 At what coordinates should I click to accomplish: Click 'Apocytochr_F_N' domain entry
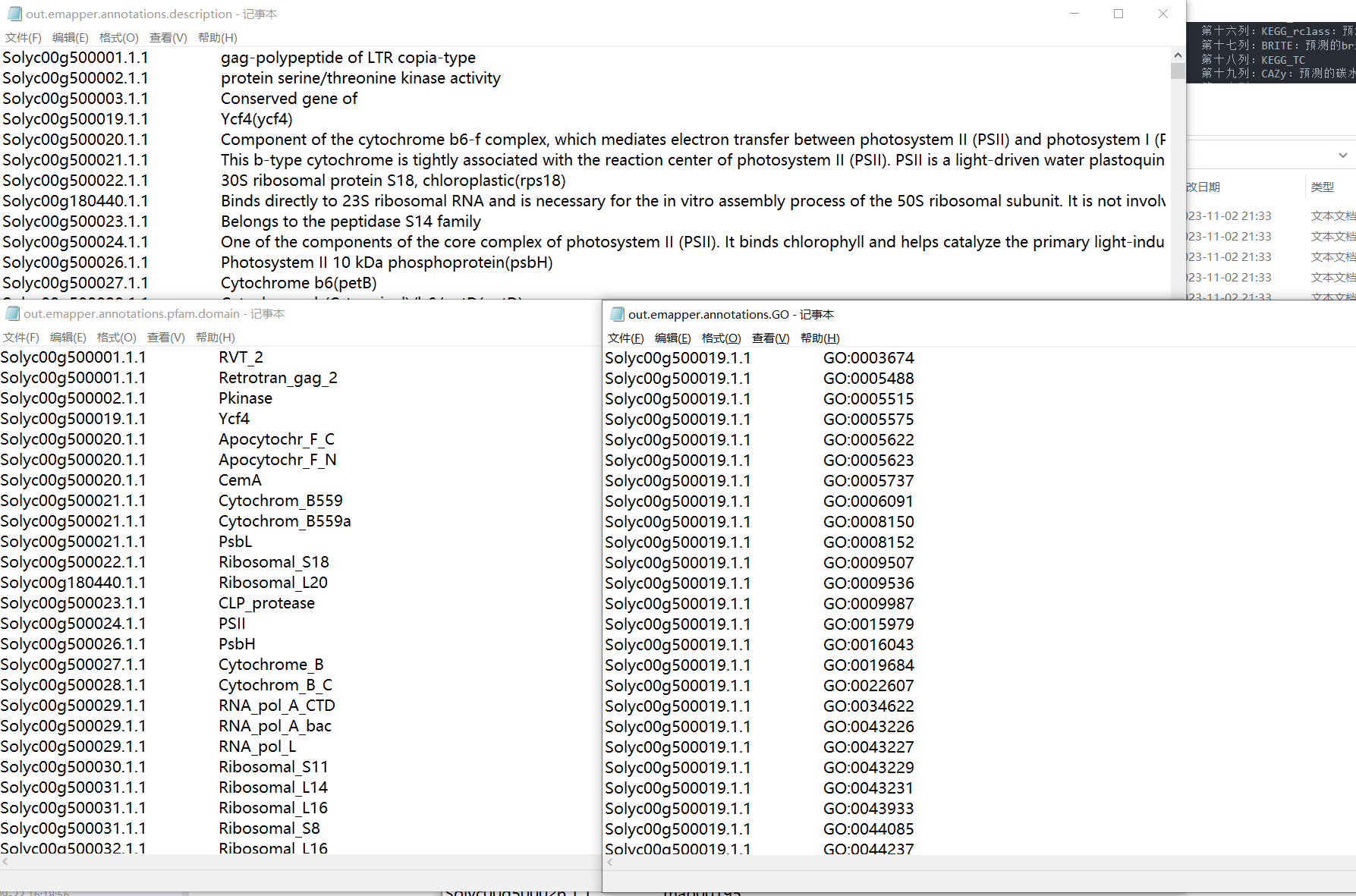(278, 460)
